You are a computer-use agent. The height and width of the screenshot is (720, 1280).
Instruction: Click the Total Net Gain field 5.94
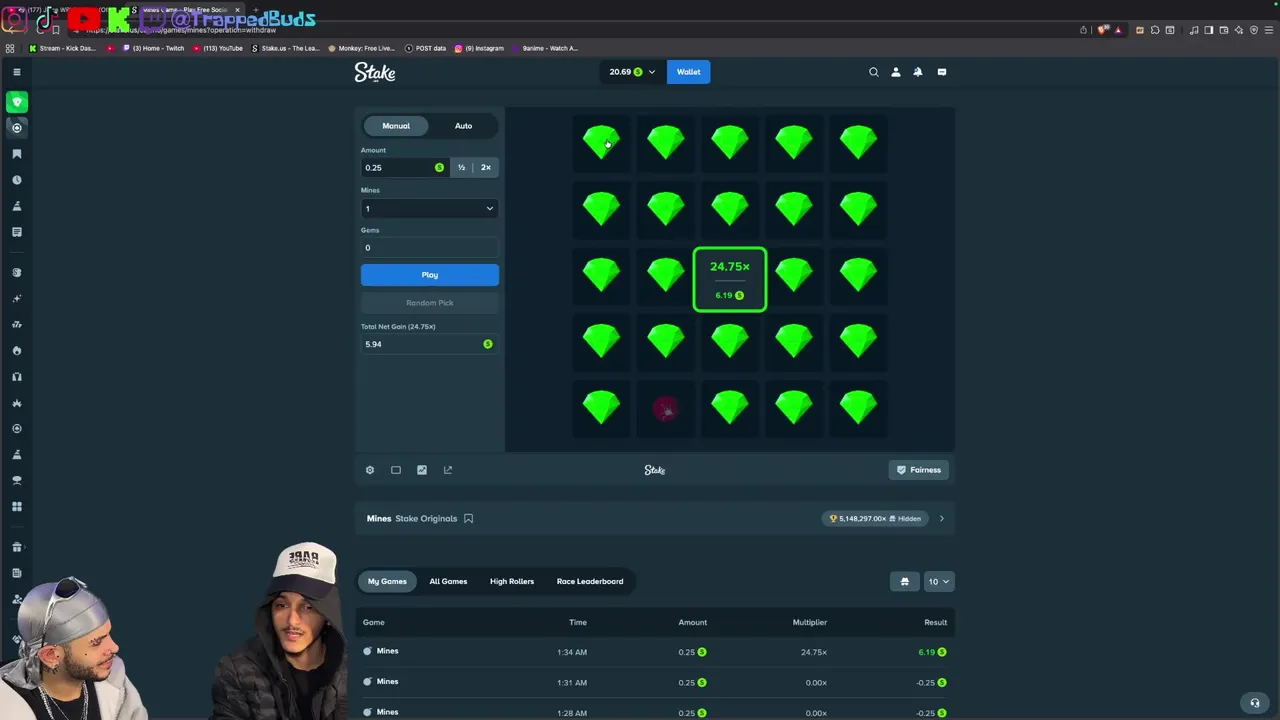tap(430, 344)
